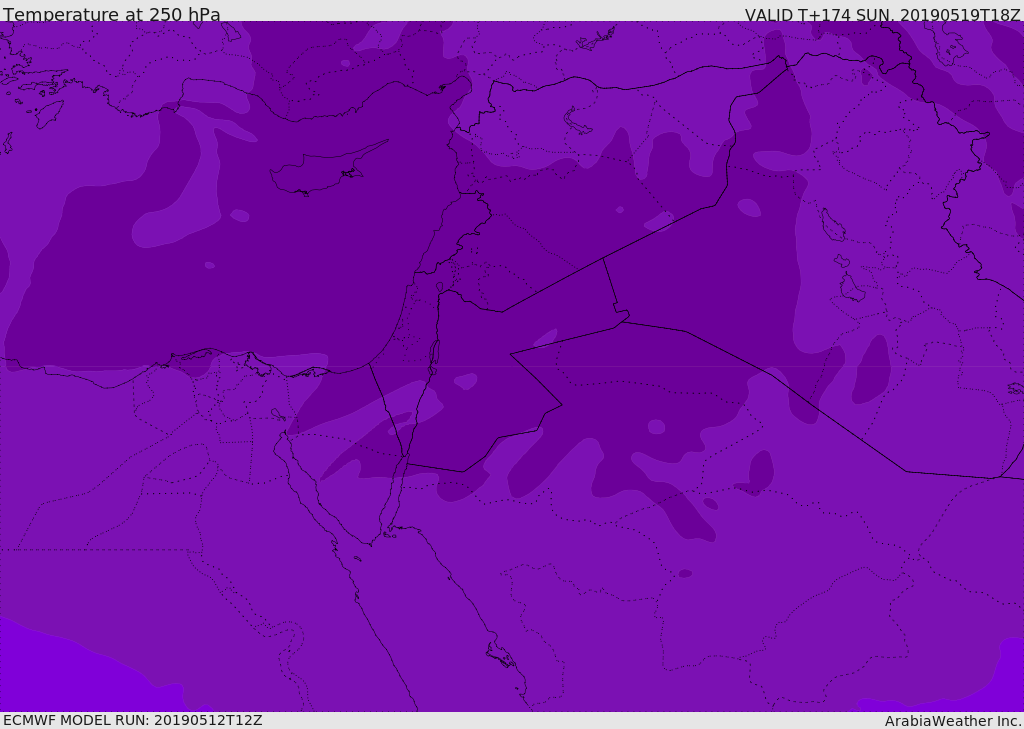Click the ArabiaWeather Inc. credit
This screenshot has height=729, width=1024.
tap(953, 721)
